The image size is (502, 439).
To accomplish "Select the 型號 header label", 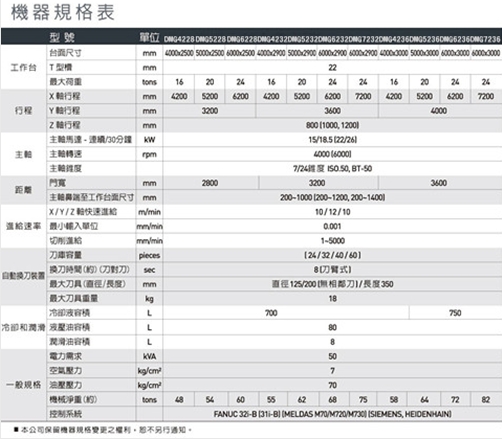I will 62,37.
